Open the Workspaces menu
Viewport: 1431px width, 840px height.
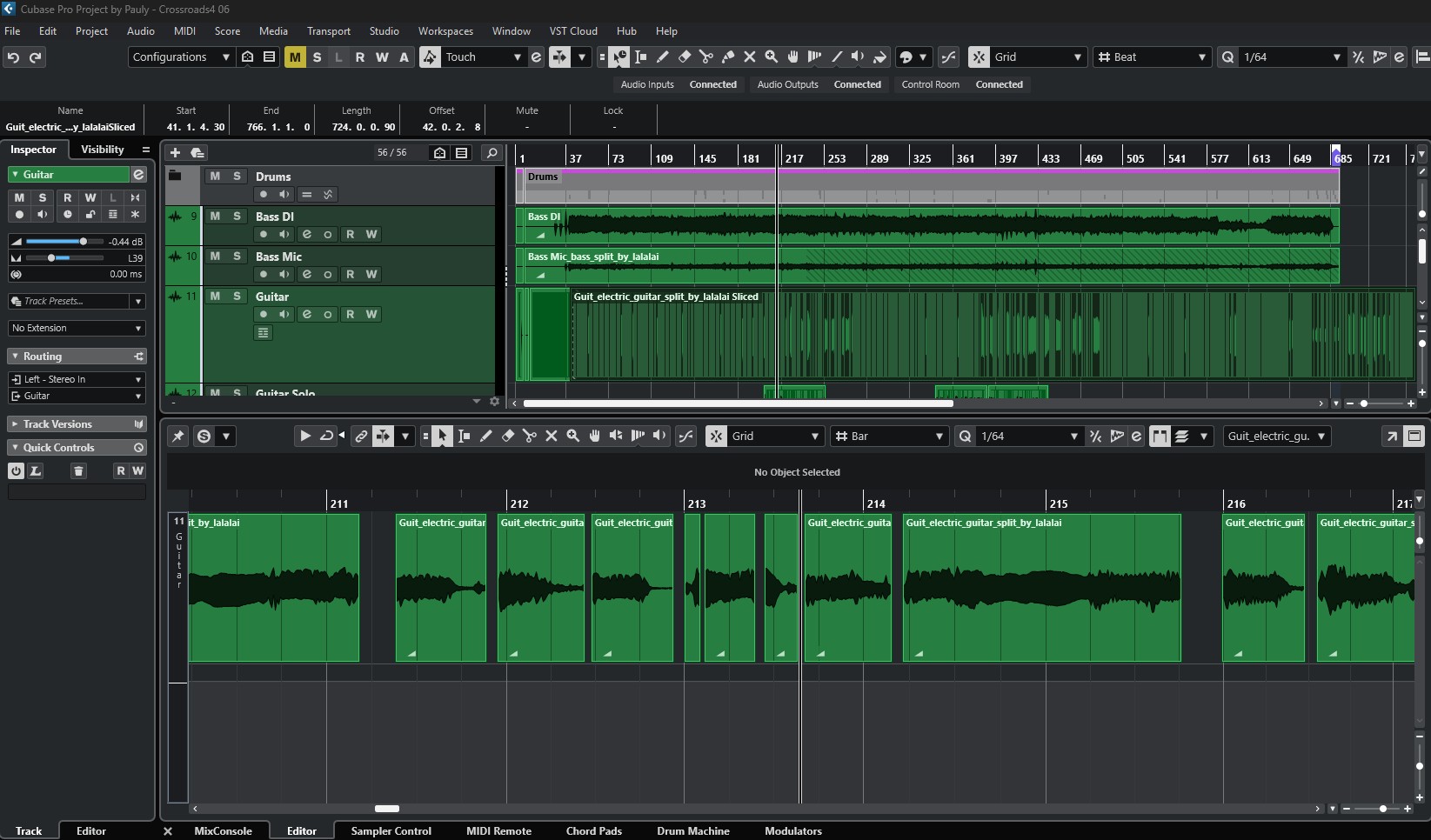(x=445, y=30)
